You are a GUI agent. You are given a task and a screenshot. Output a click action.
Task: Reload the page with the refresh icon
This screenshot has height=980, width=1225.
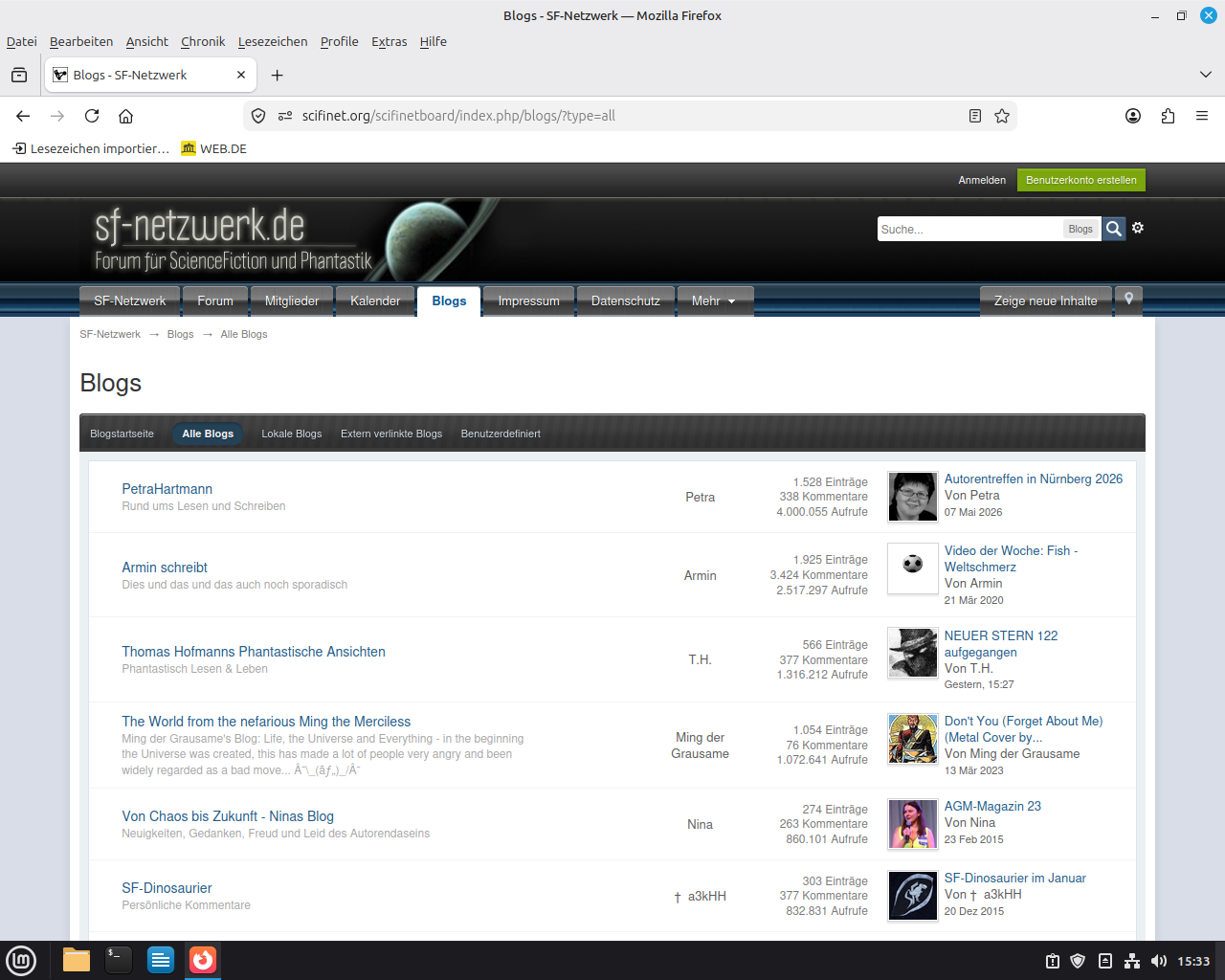click(92, 116)
